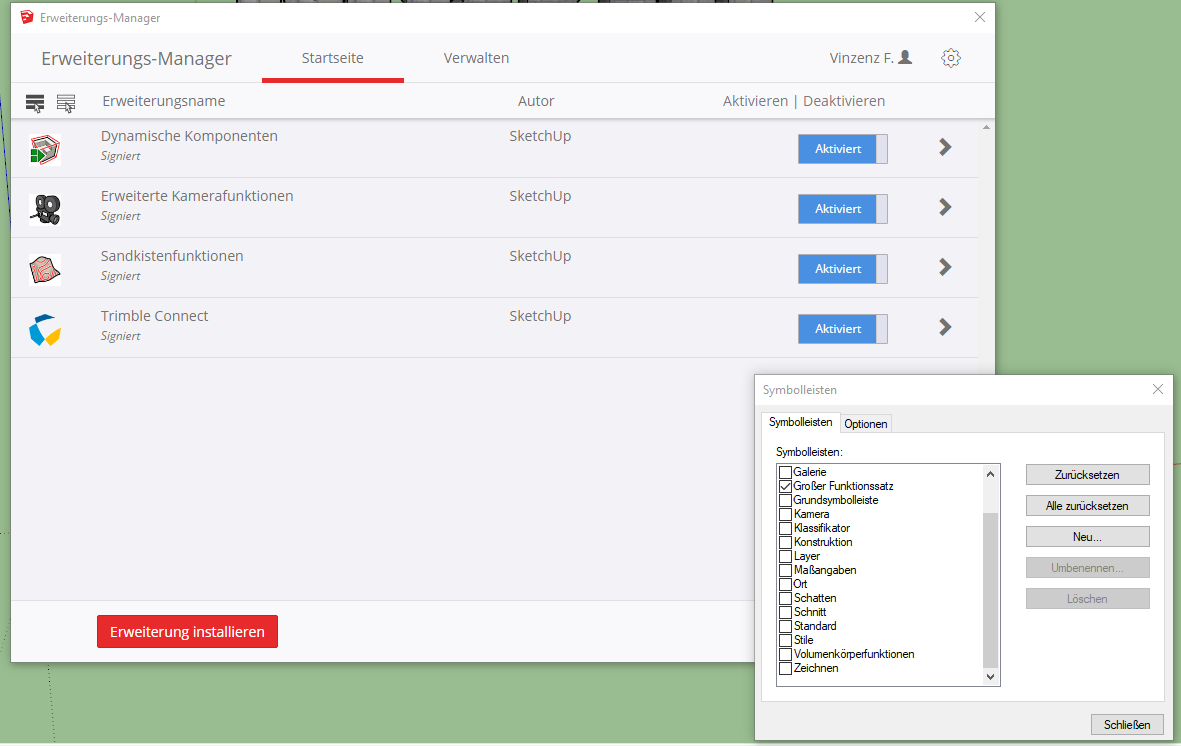
Task: Click the Vinzenz F. user account icon
Action: [905, 58]
